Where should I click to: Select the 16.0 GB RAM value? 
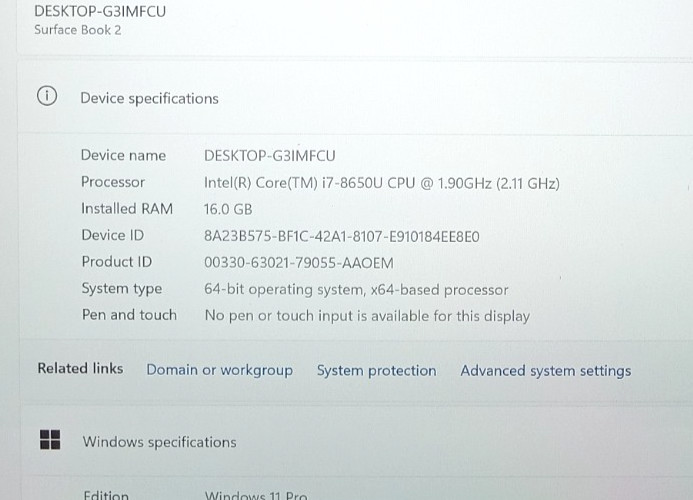pyautogui.click(x=228, y=209)
